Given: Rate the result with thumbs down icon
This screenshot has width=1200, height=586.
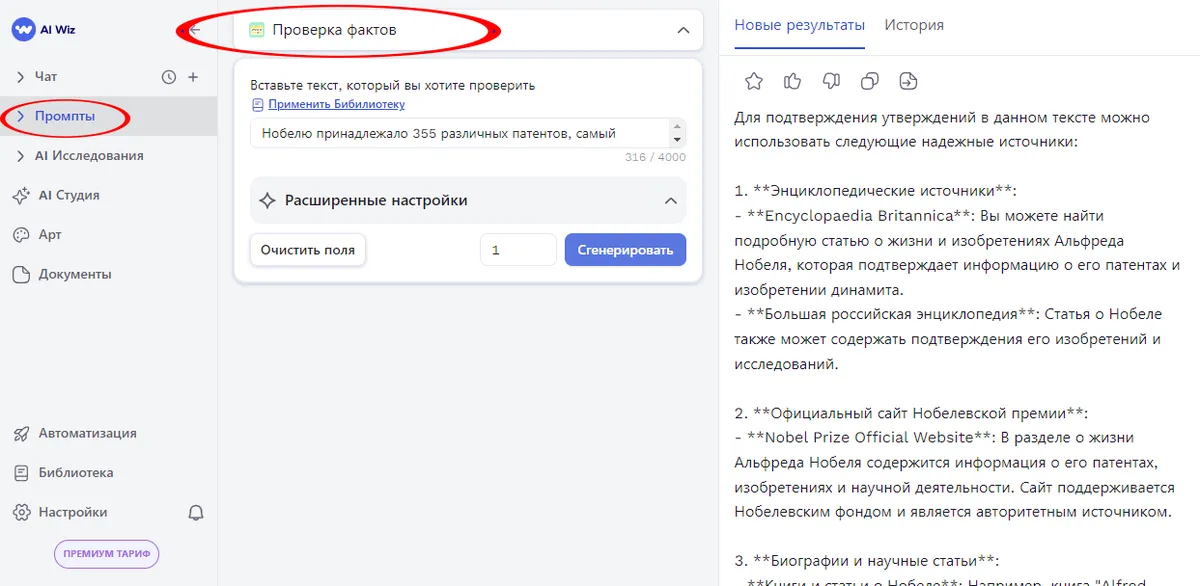Looking at the screenshot, I should click(x=831, y=81).
